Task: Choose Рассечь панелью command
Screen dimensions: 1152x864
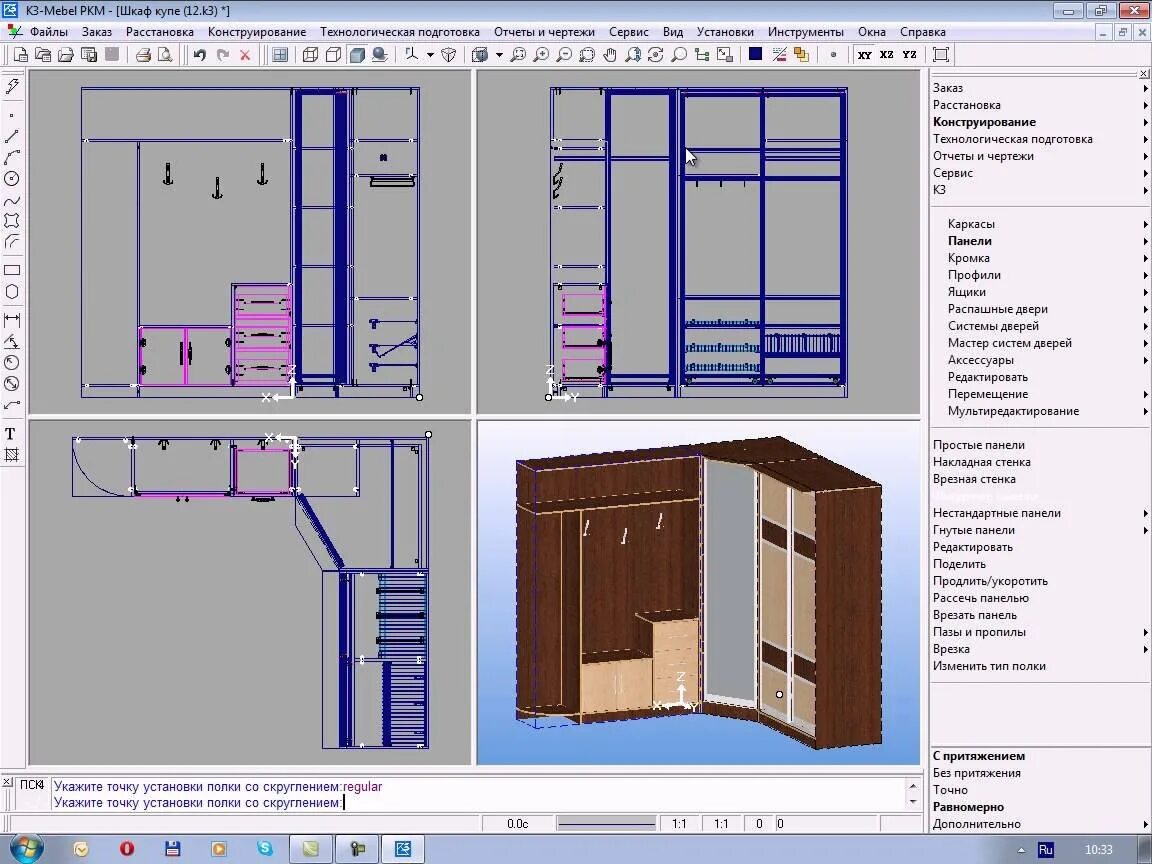Action: point(981,598)
